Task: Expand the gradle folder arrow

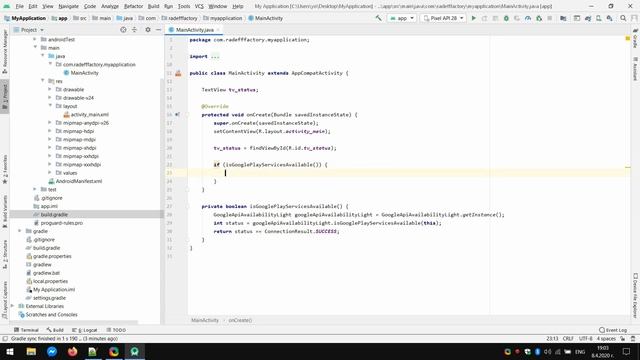Action: click(20, 231)
